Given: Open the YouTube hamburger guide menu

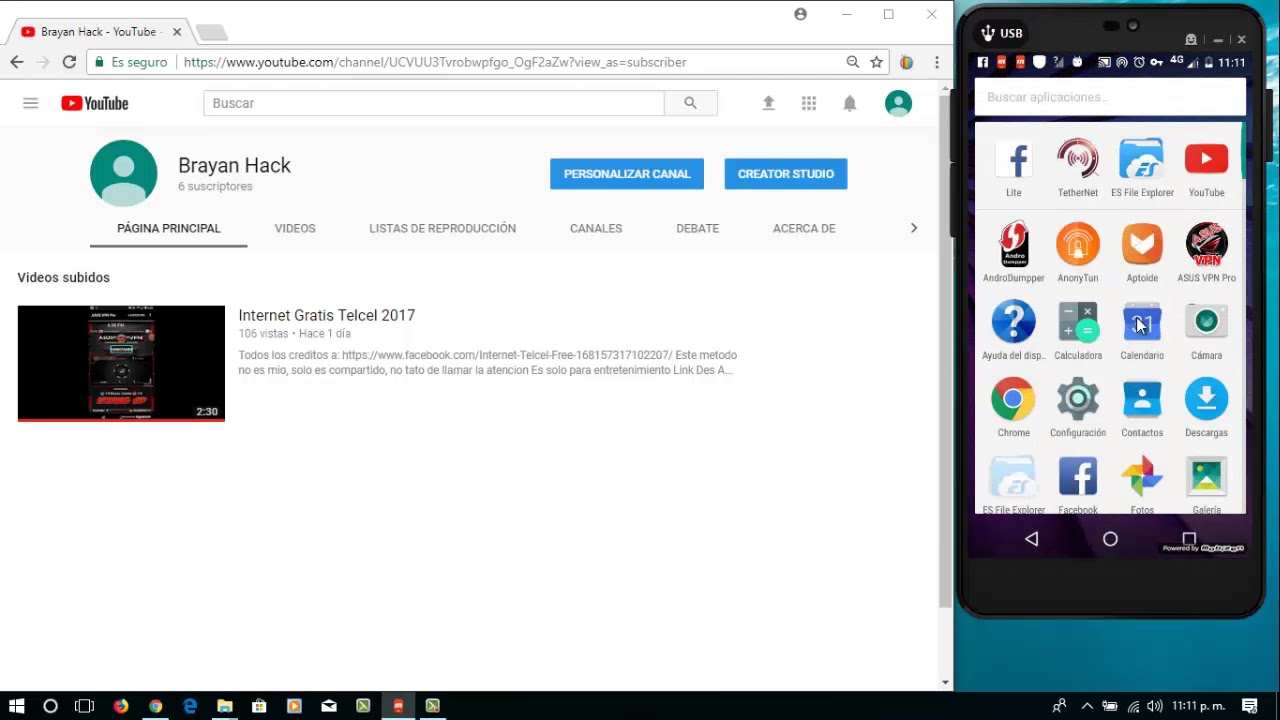Looking at the screenshot, I should 31,103.
